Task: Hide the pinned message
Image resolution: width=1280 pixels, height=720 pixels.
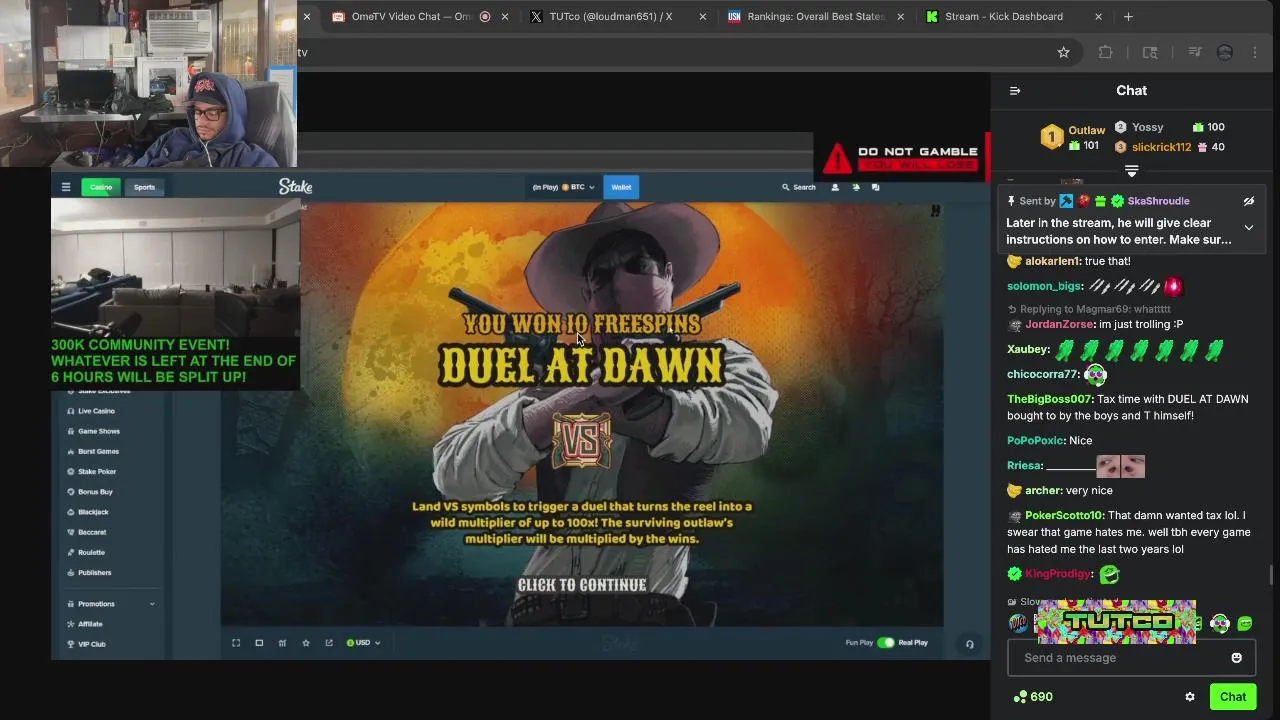Action: click(x=1248, y=201)
